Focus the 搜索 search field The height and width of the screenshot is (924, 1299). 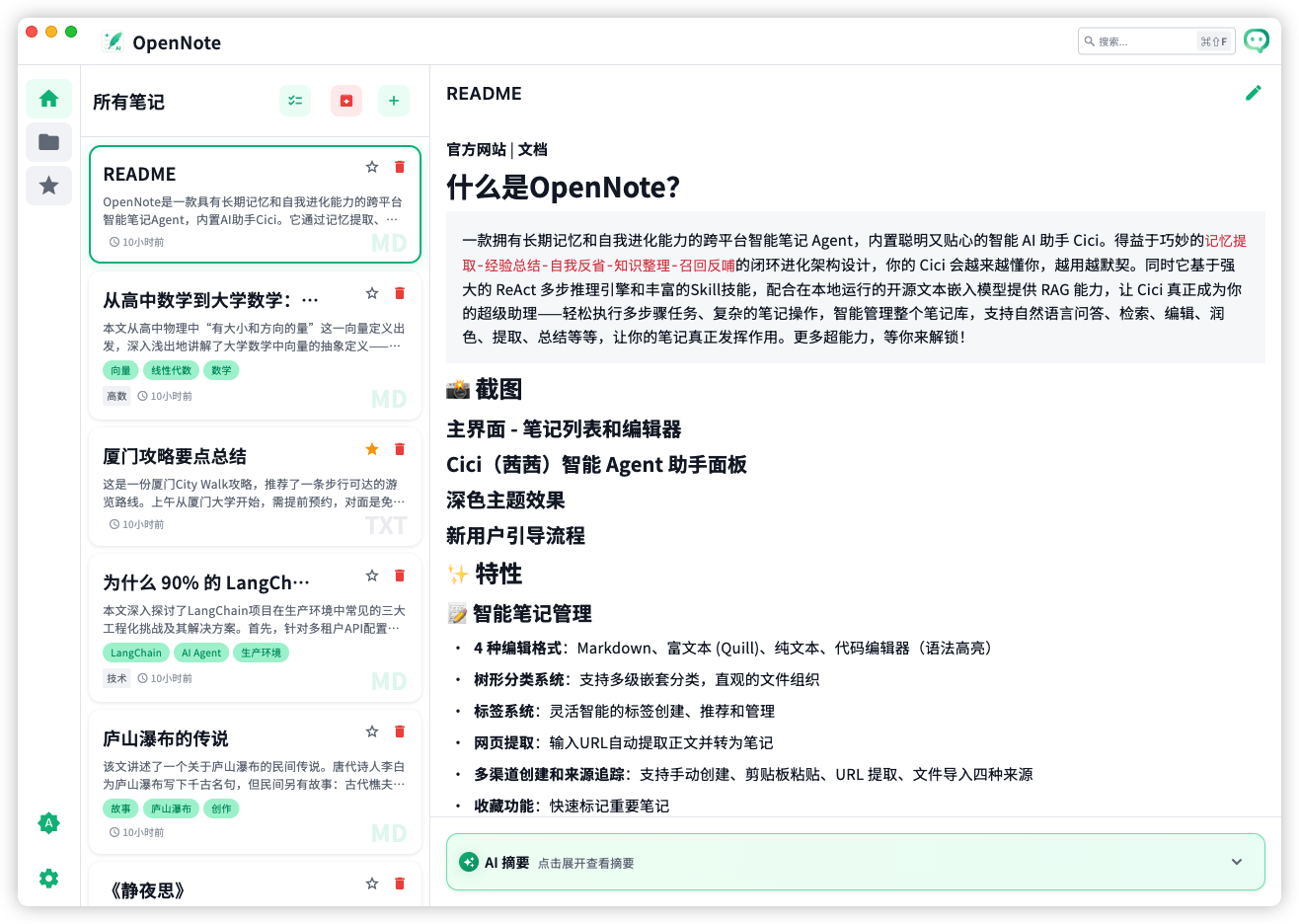(x=1156, y=41)
